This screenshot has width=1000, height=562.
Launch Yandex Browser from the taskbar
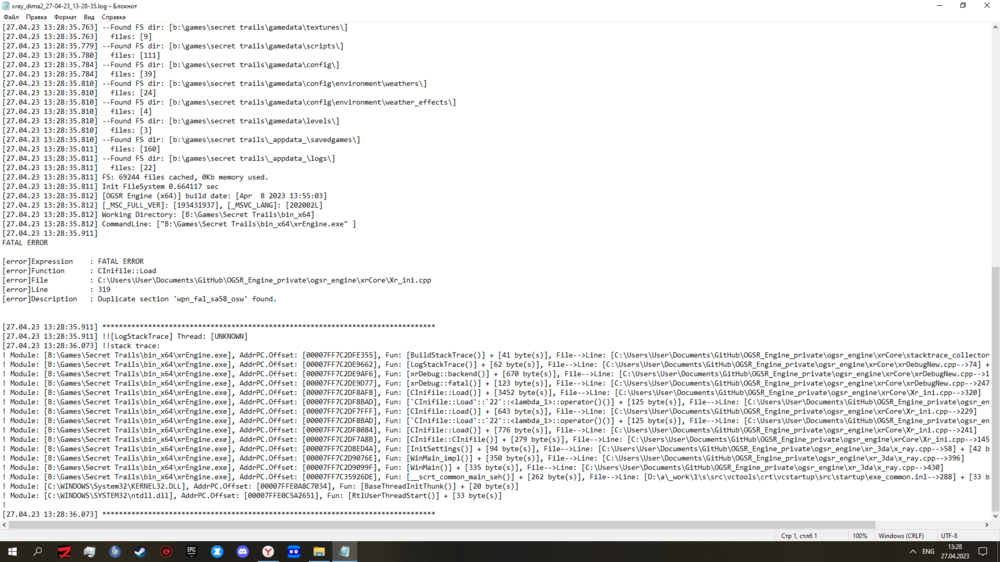(x=268, y=552)
